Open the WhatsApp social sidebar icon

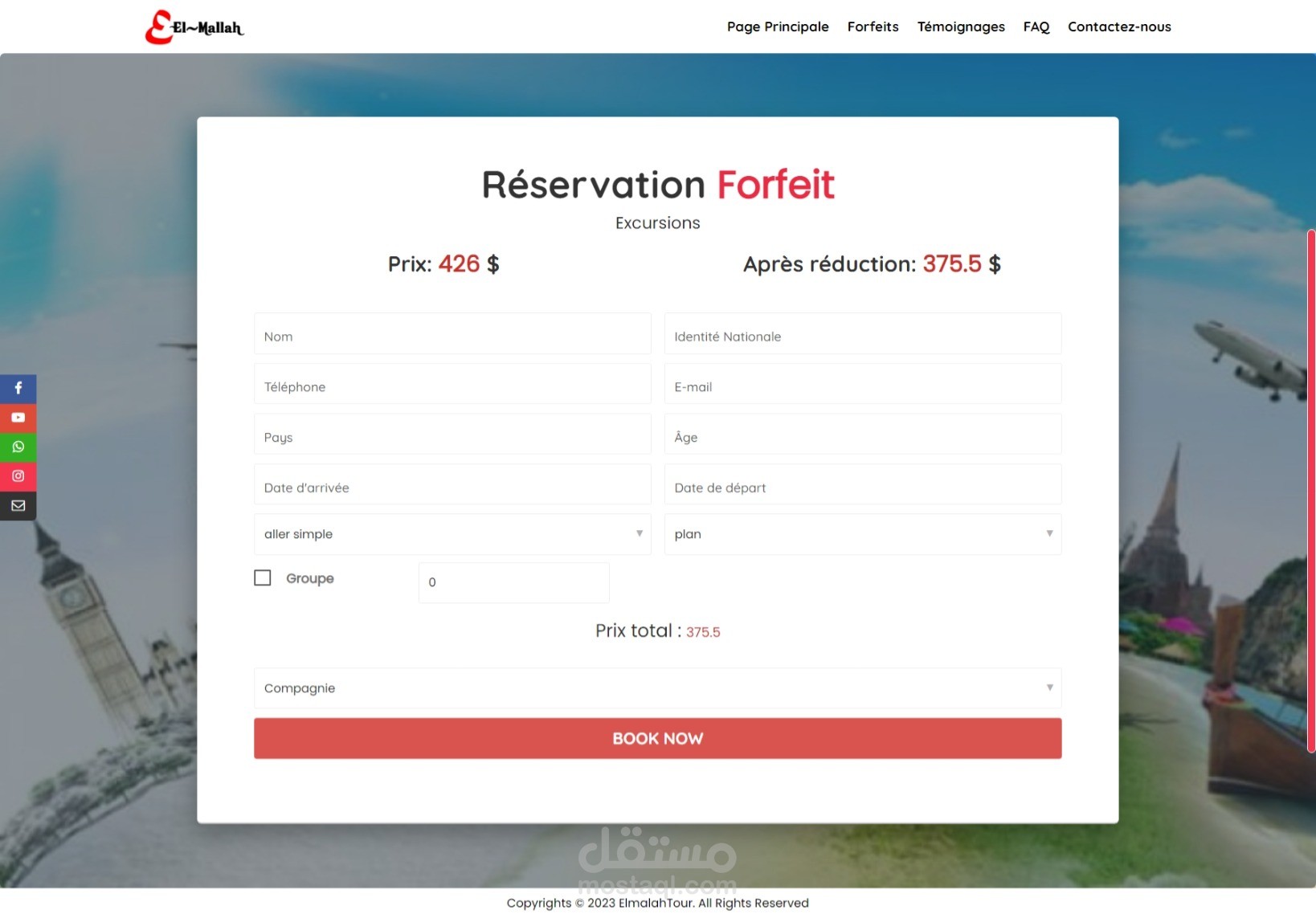tap(18, 447)
